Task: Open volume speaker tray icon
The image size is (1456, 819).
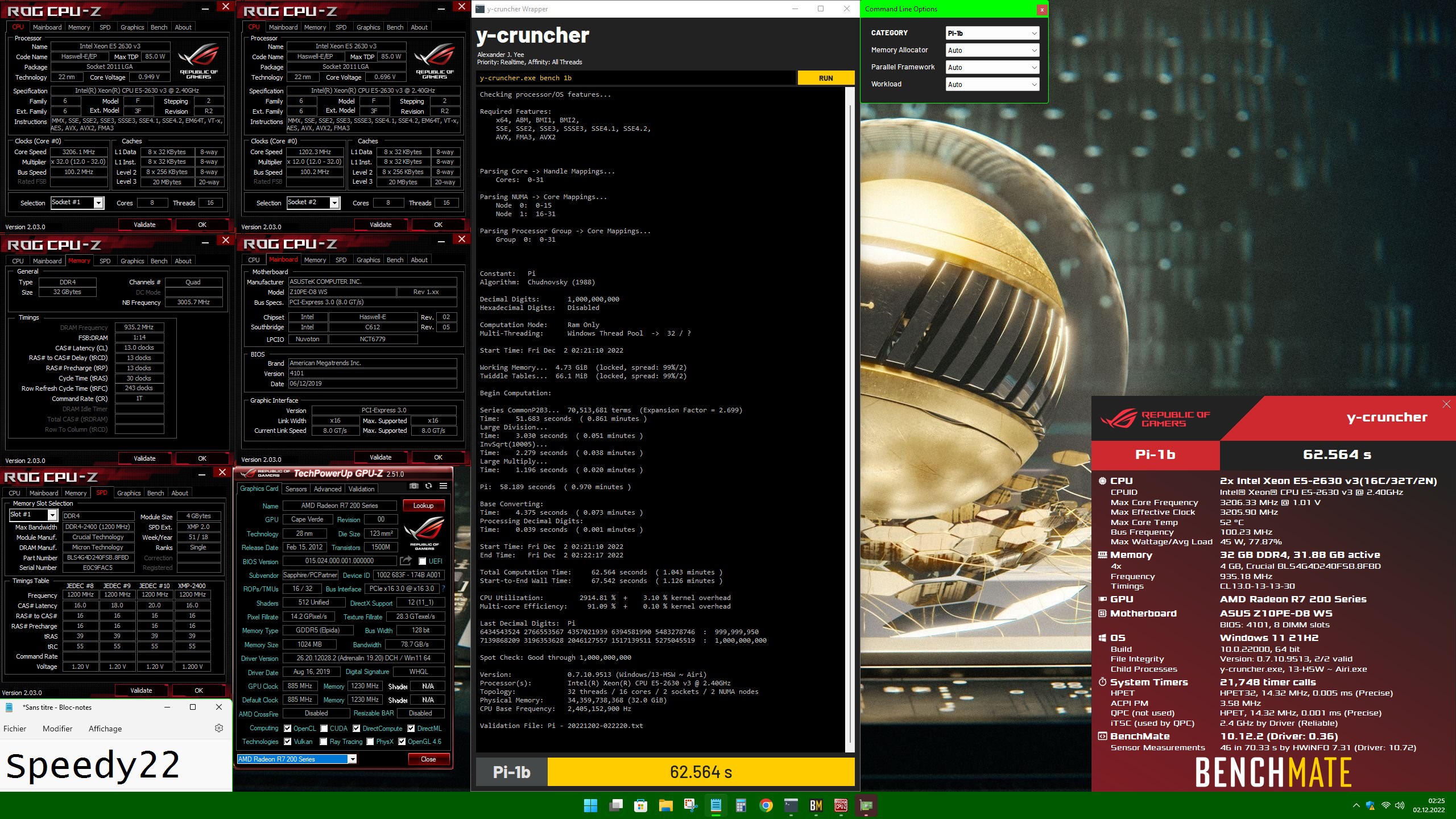Action: 1400,805
